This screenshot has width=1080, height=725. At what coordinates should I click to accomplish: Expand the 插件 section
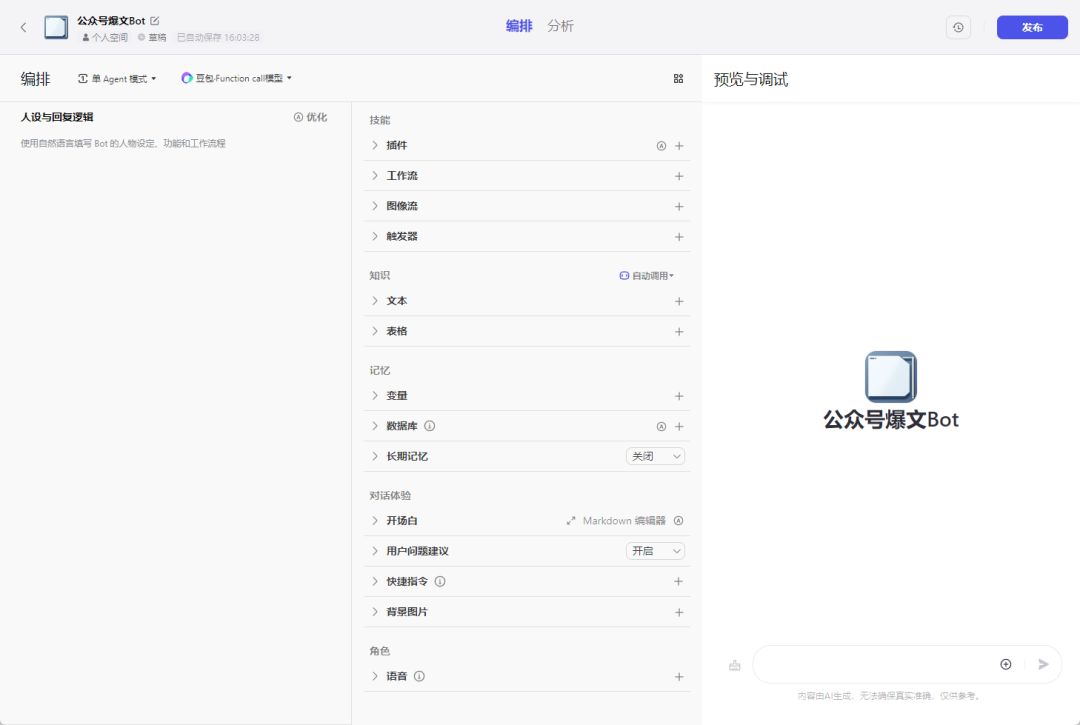click(375, 145)
